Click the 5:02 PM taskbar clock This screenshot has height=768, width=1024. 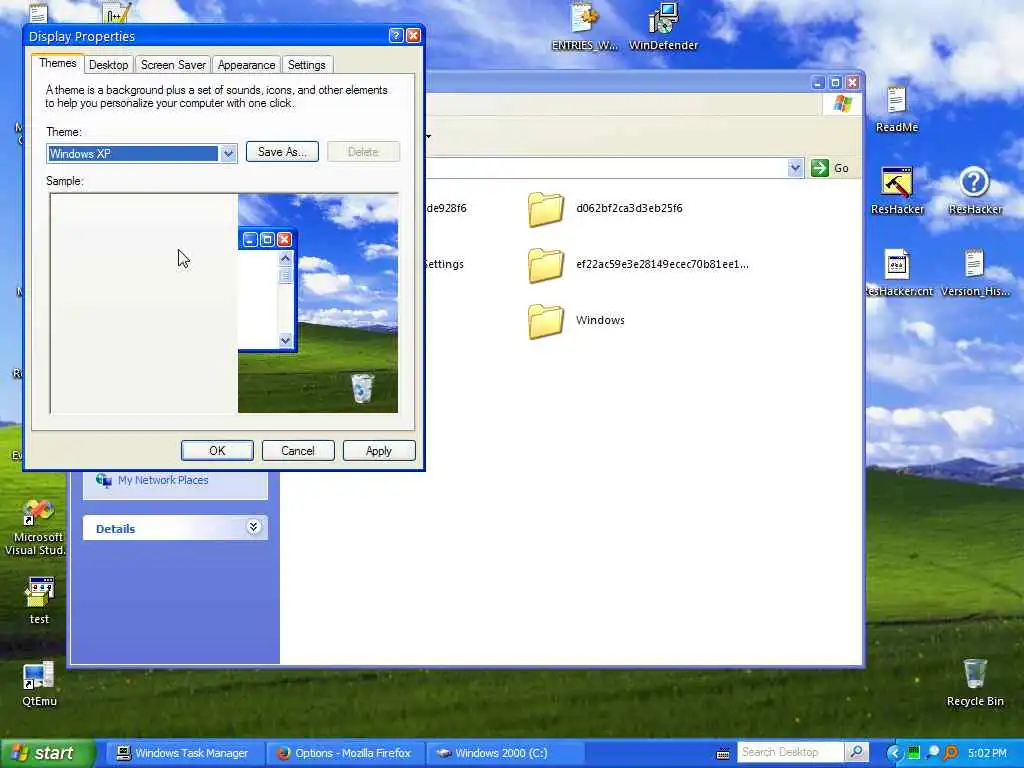[987, 753]
